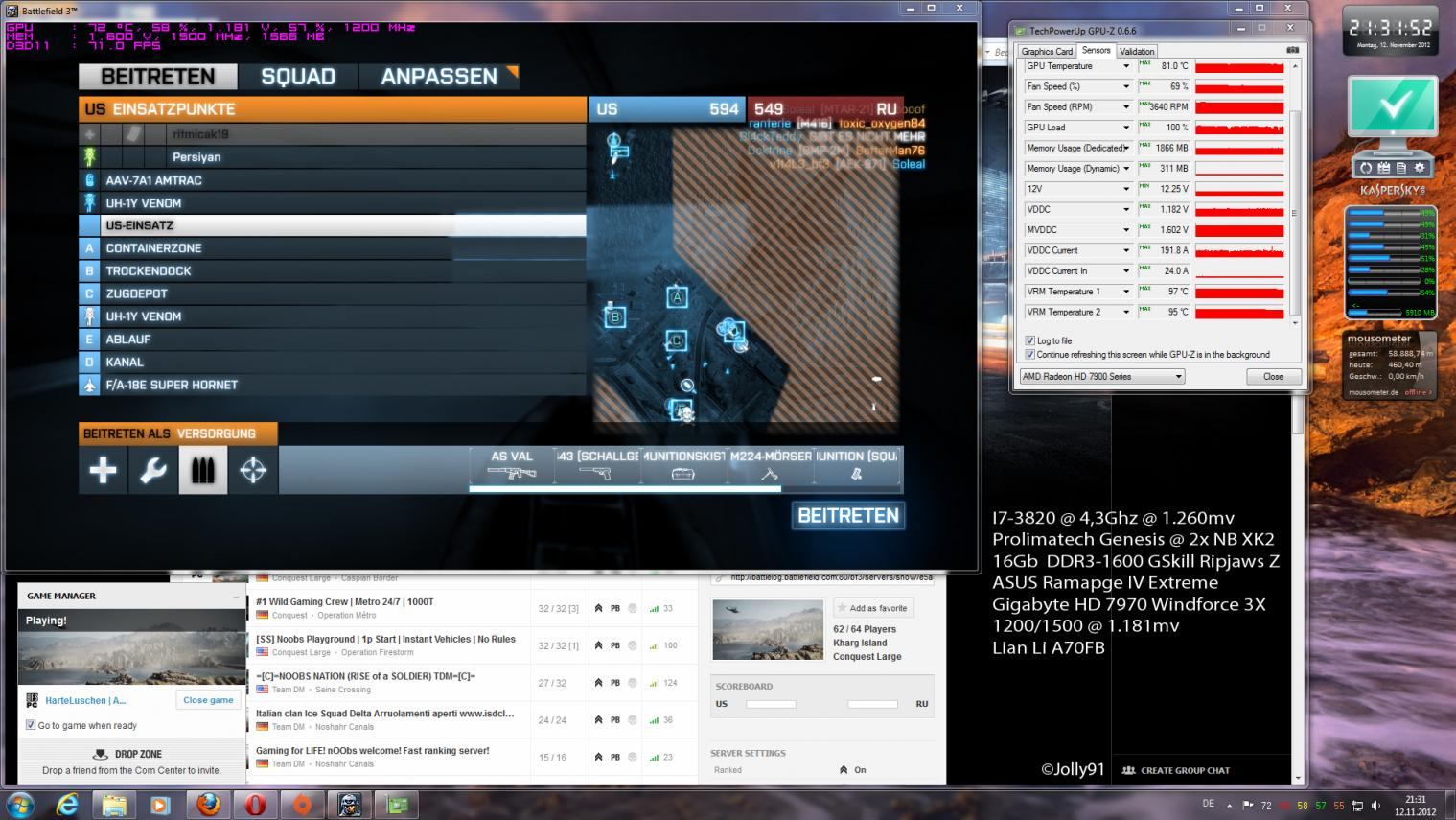Open Windows Explorer from the taskbar
1456x820 pixels.
point(114,804)
